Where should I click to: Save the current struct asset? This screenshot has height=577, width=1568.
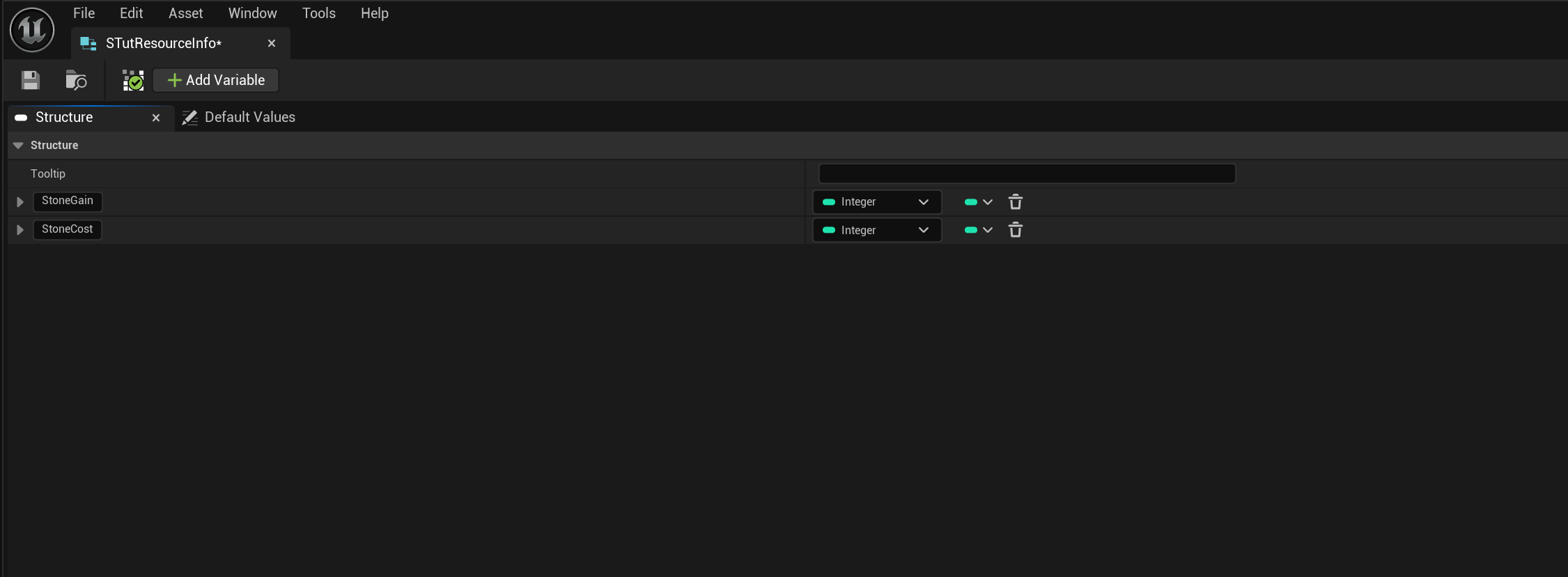[30, 80]
